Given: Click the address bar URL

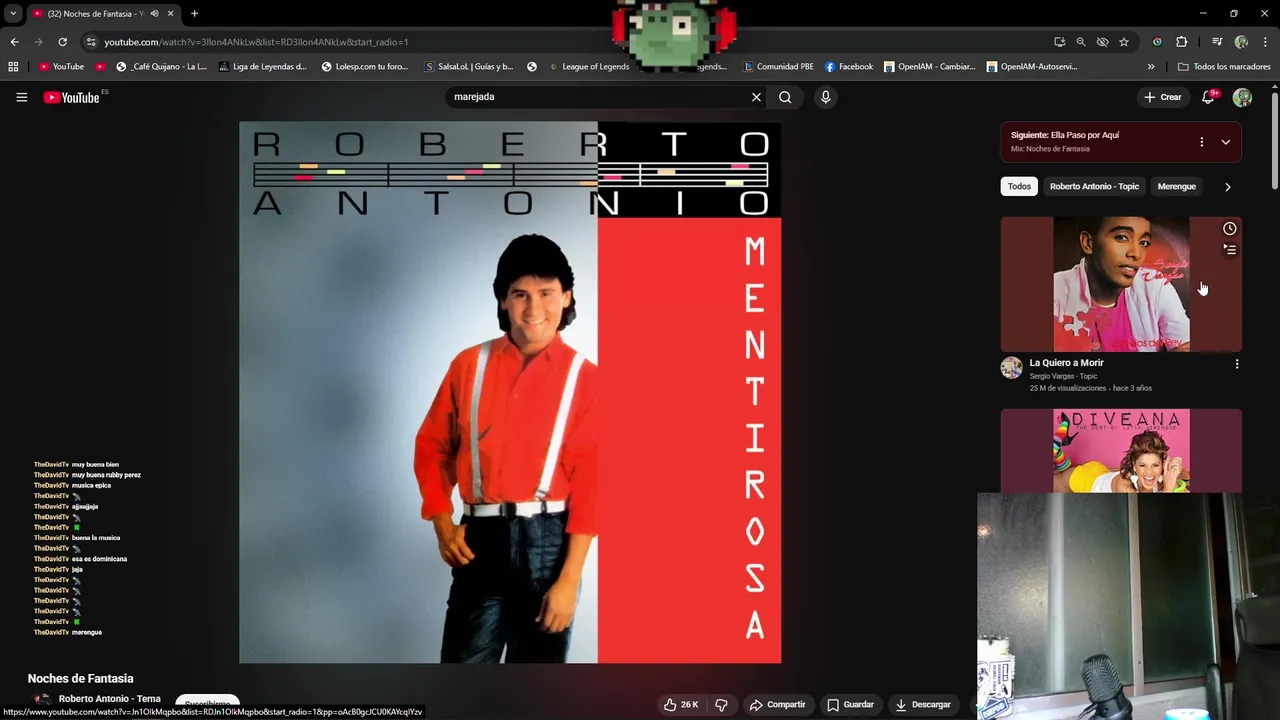Looking at the screenshot, I should [x=256, y=42].
